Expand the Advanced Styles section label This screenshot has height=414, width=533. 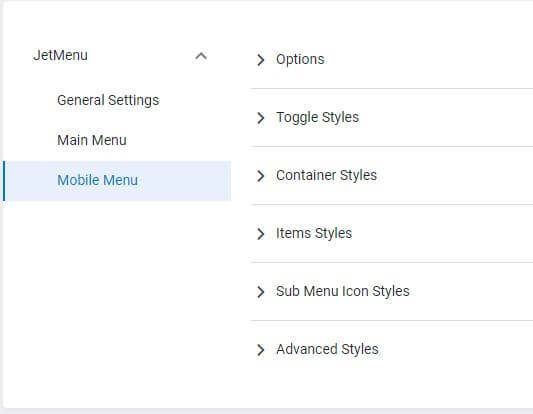click(327, 349)
